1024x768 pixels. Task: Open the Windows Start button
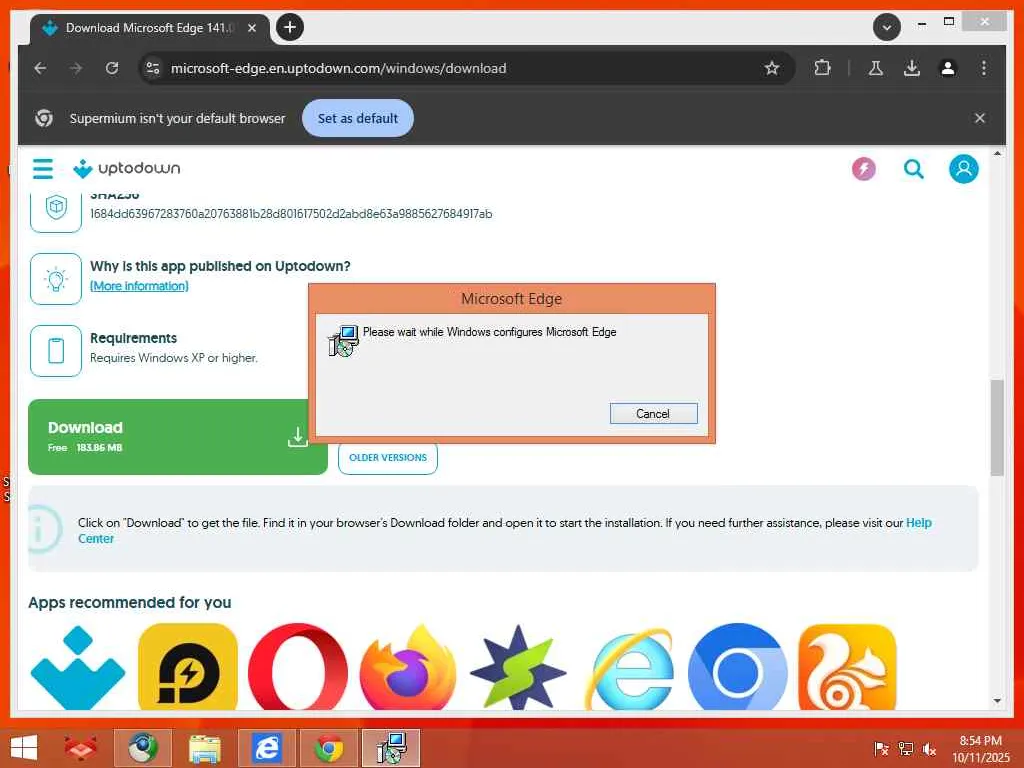click(24, 748)
